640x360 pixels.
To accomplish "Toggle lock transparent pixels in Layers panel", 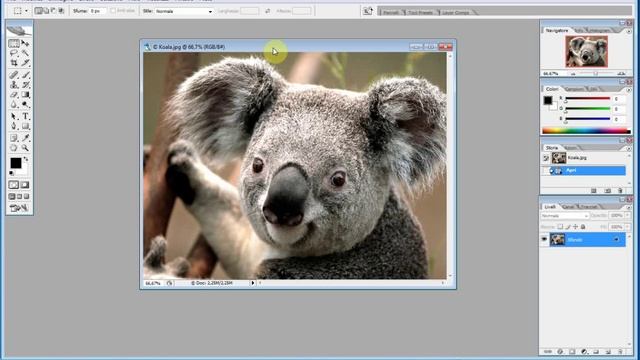I will (560, 227).
